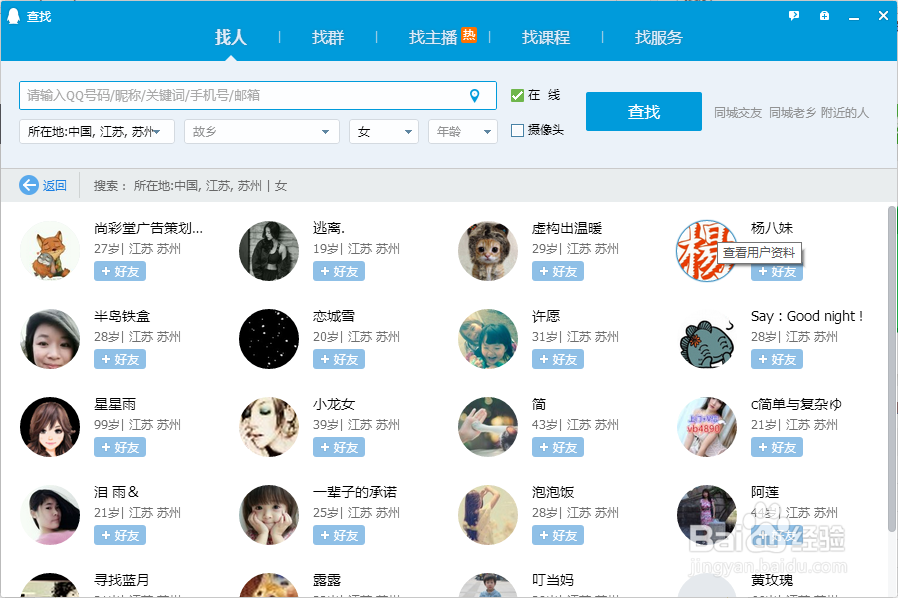The width and height of the screenshot is (898, 598).
Task: Open avatar of 泪 雨 &
Action: pos(50,515)
